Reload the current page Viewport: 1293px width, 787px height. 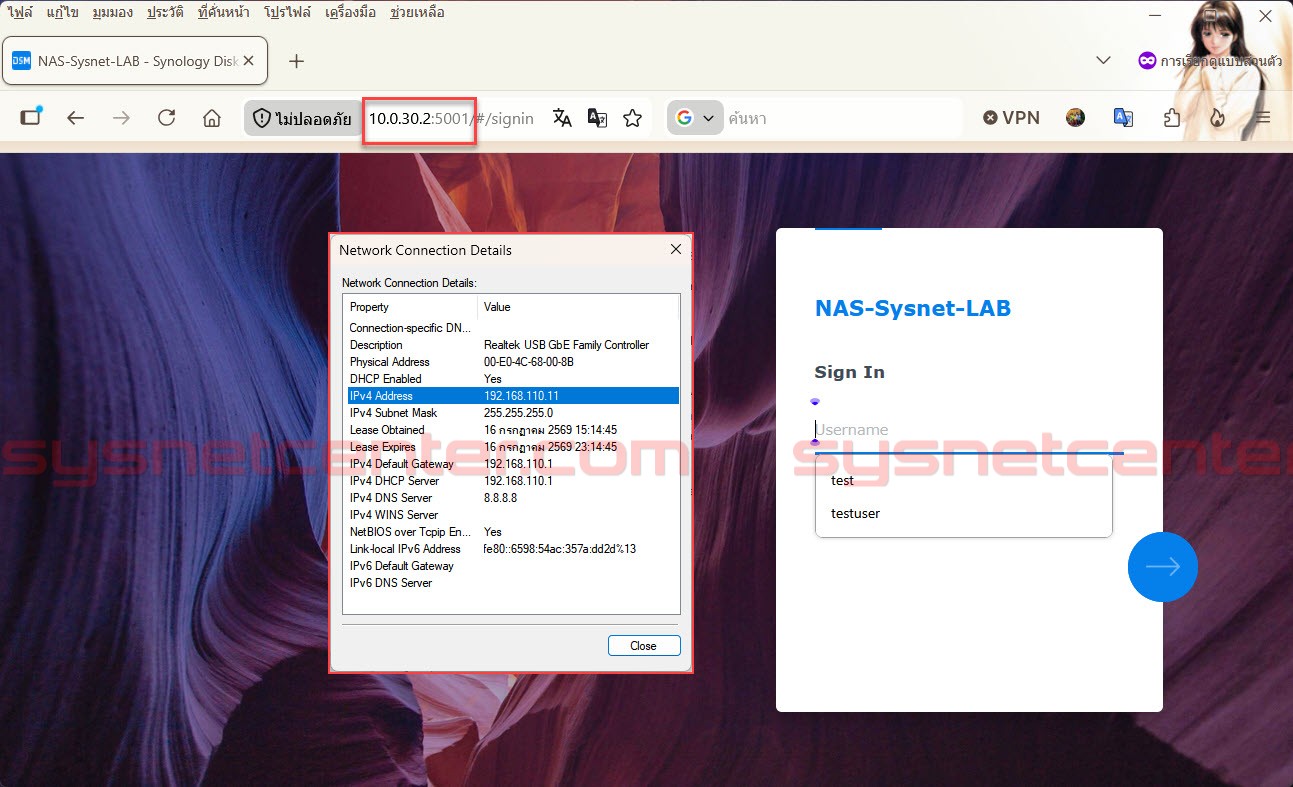click(167, 118)
